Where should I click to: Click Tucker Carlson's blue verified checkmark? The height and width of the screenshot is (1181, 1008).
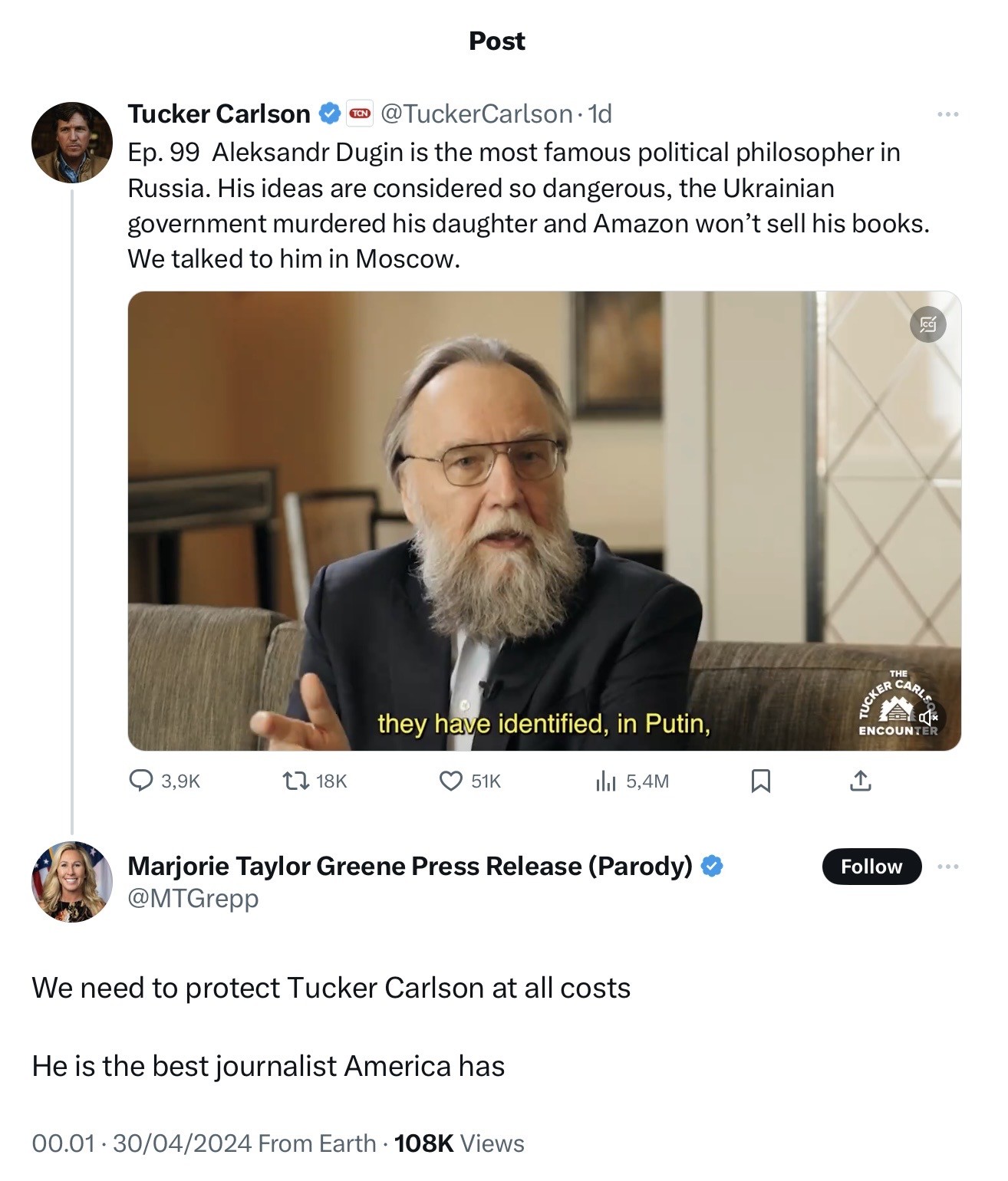330,113
